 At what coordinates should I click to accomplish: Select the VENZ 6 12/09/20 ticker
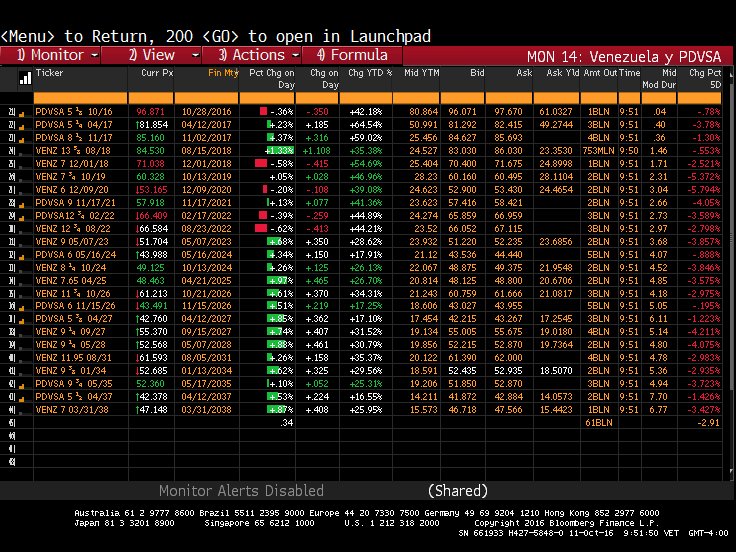72,190
